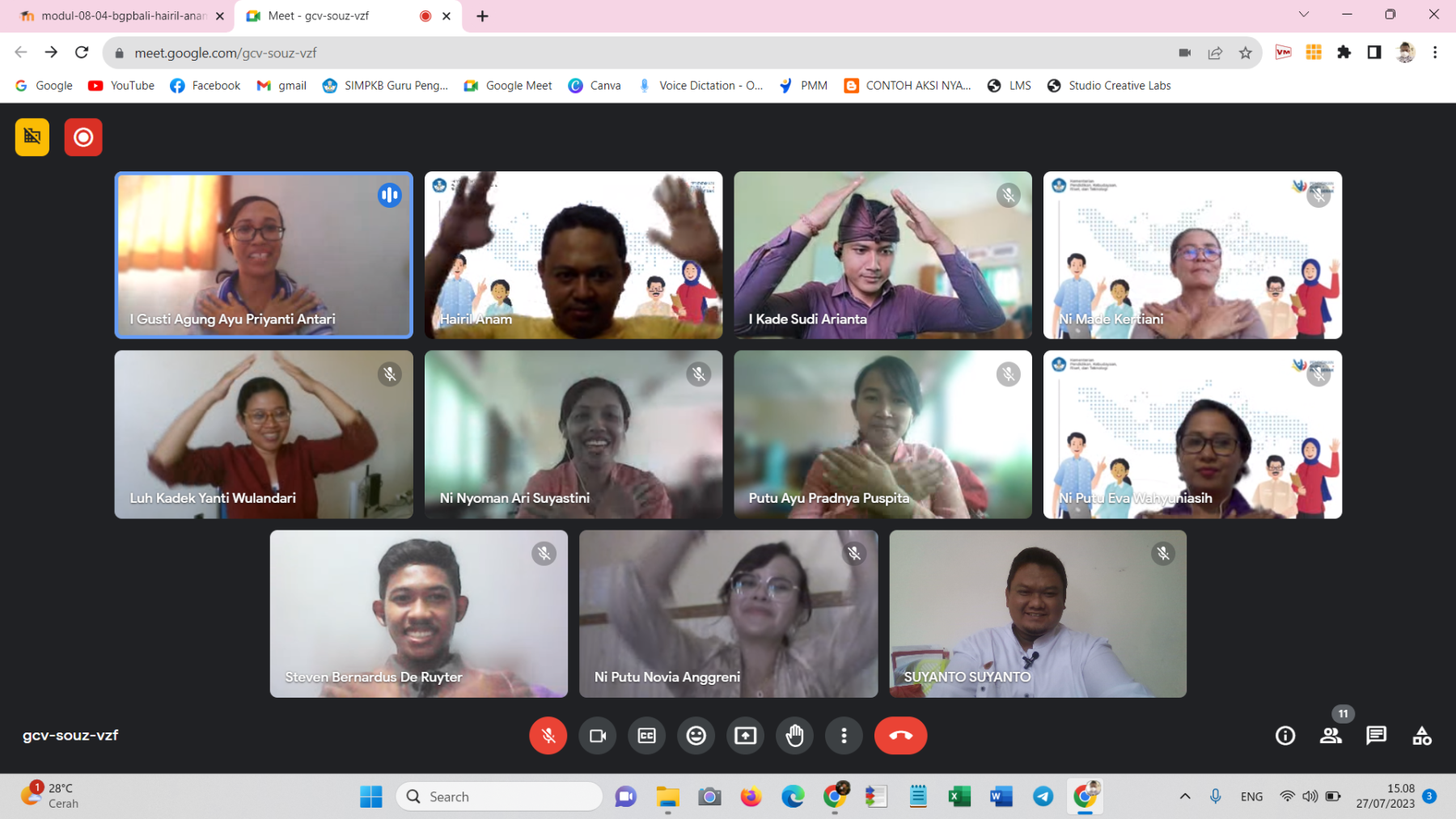This screenshot has width=1456, height=819.
Task: Open meeting details info icon
Action: click(x=1285, y=736)
